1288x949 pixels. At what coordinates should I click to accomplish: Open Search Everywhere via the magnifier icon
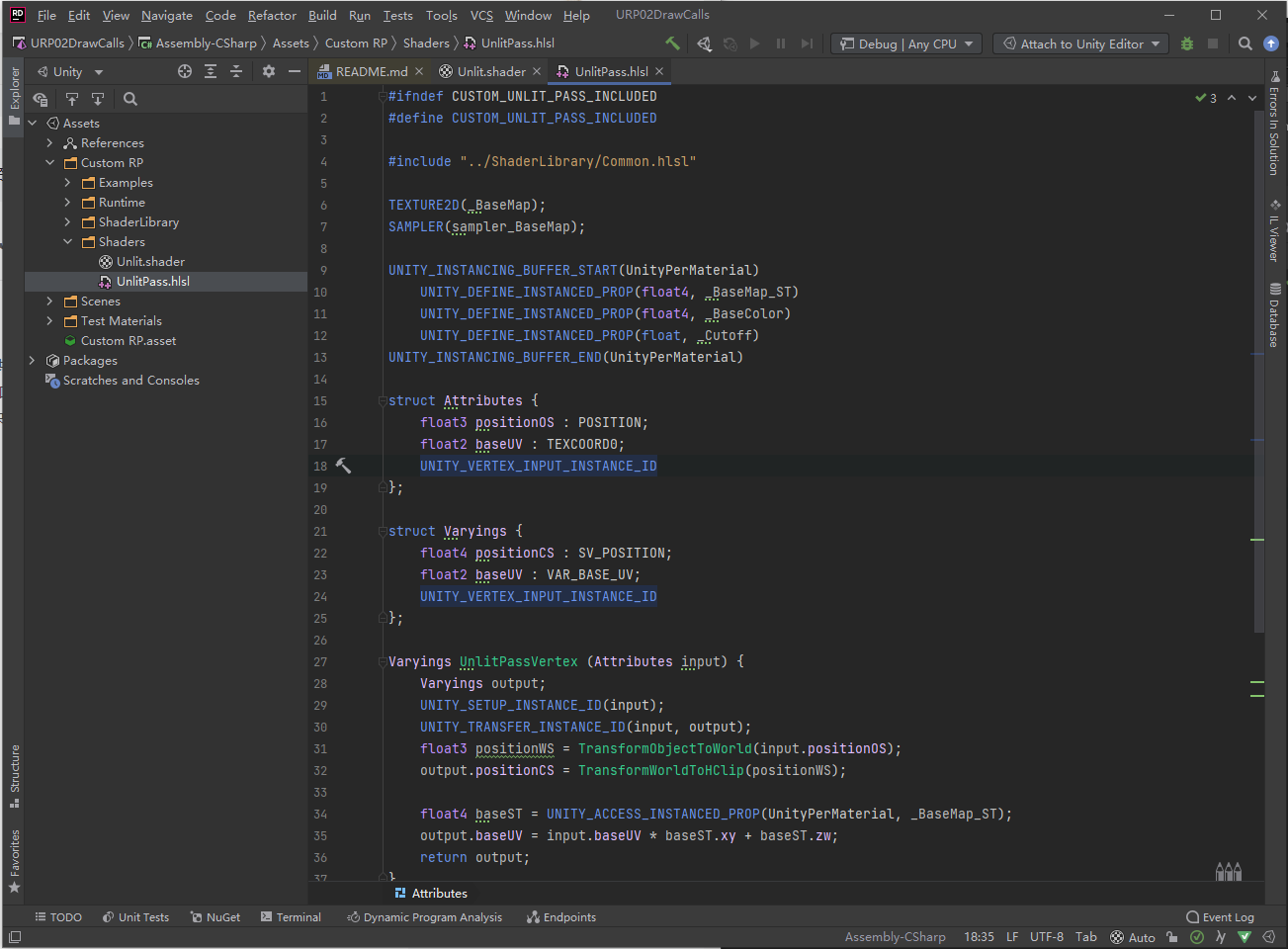(1245, 43)
